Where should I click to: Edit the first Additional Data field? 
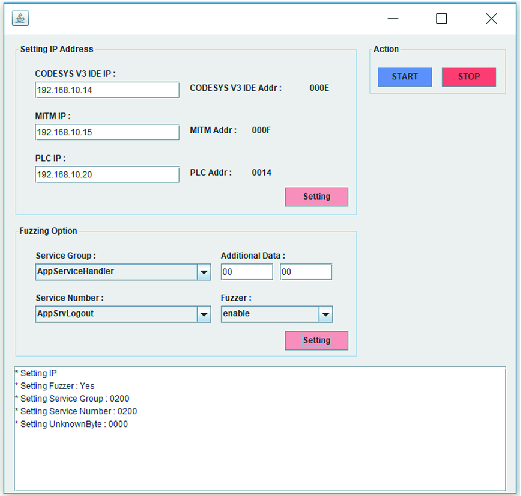(x=247, y=272)
